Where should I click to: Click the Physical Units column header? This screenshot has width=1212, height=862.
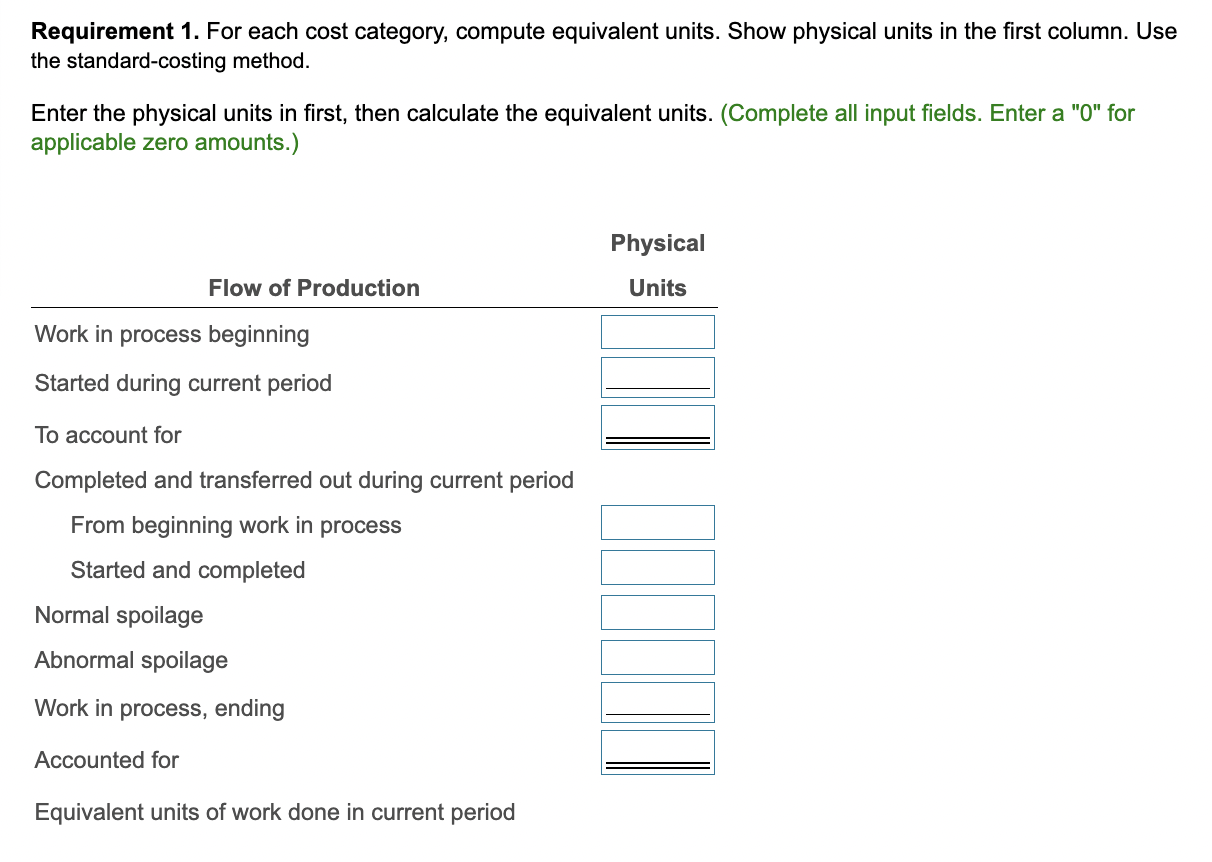(657, 264)
